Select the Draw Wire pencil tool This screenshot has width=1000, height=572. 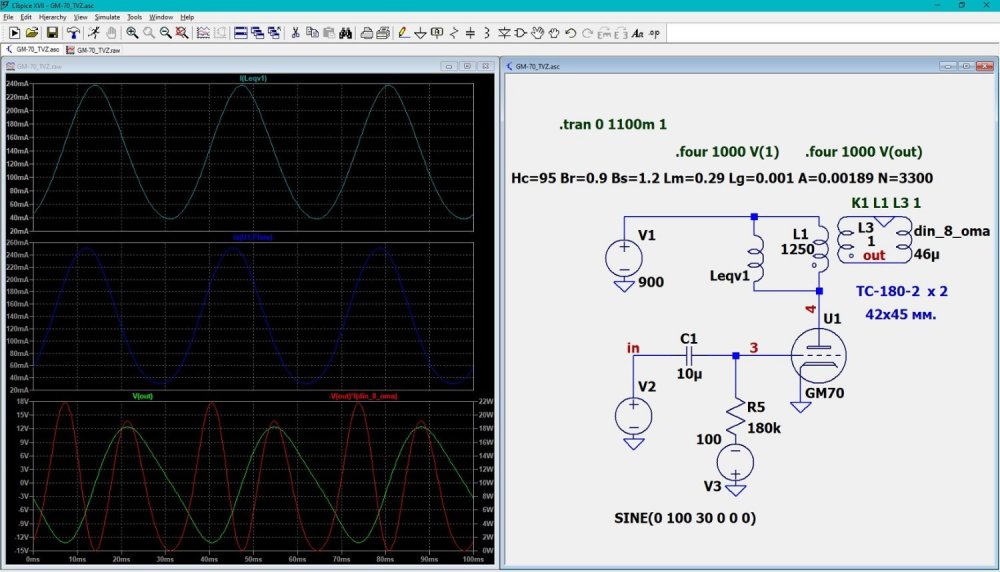403,33
